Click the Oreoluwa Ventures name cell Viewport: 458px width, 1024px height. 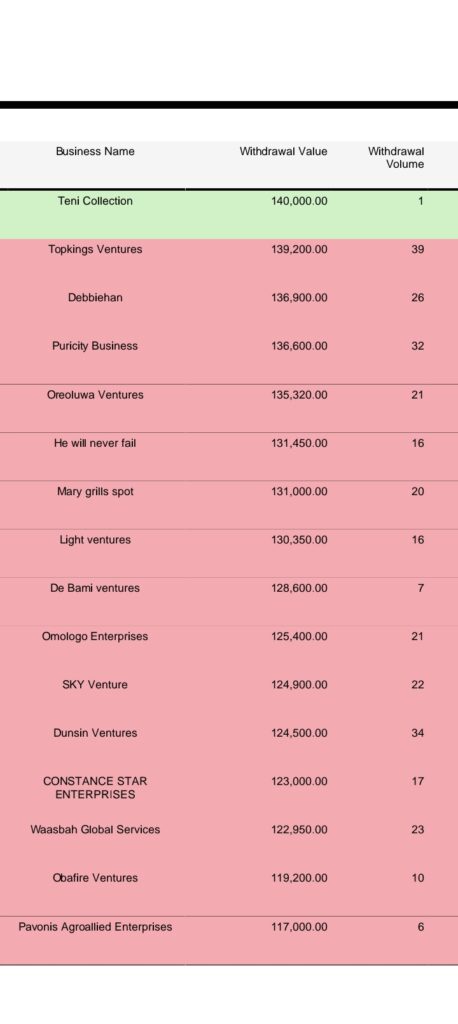[x=95, y=395]
